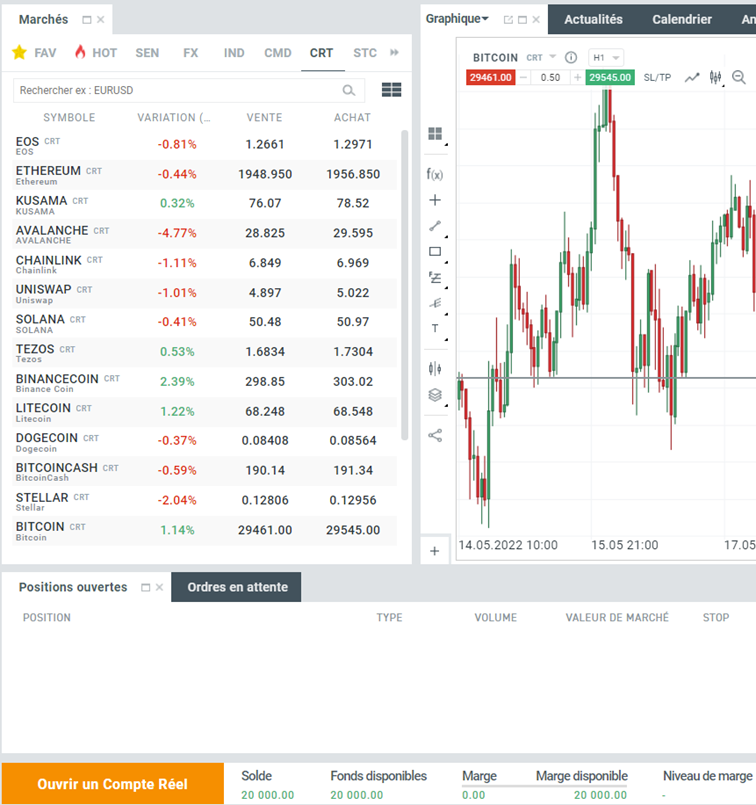The image size is (756, 805).
Task: Select the text T annotation tool
Action: click(x=435, y=329)
